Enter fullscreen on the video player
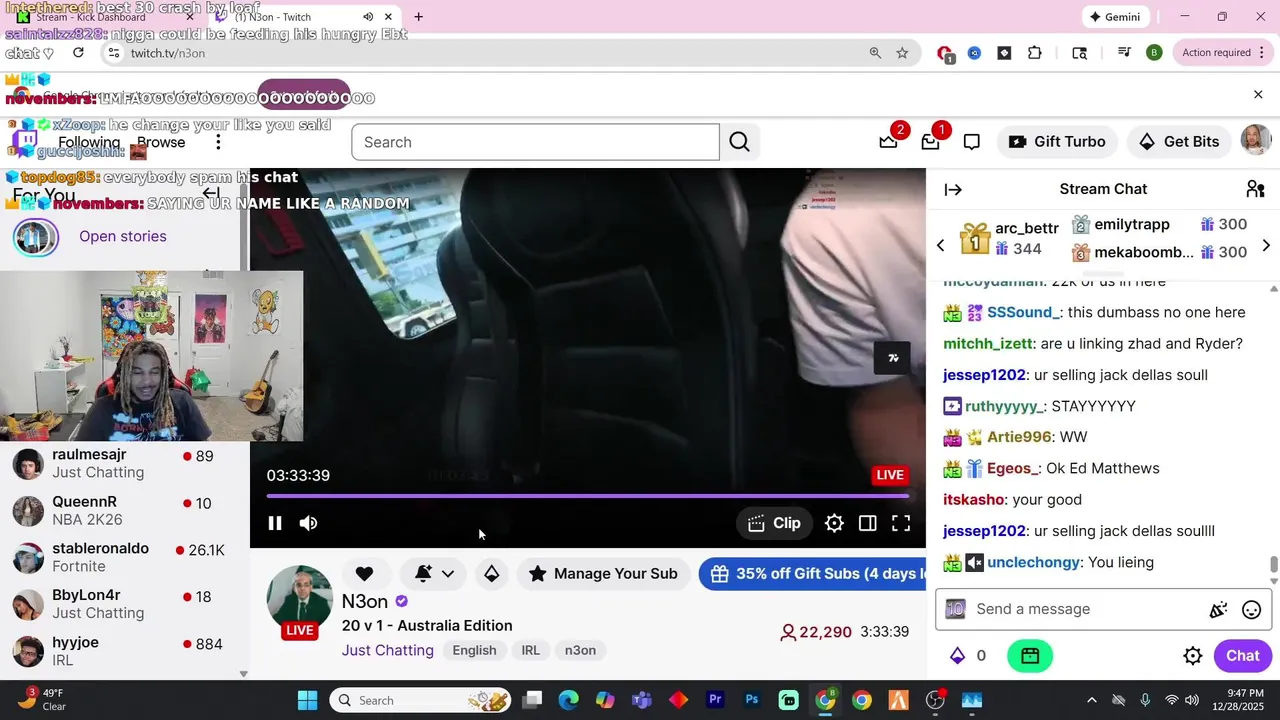 coord(901,523)
